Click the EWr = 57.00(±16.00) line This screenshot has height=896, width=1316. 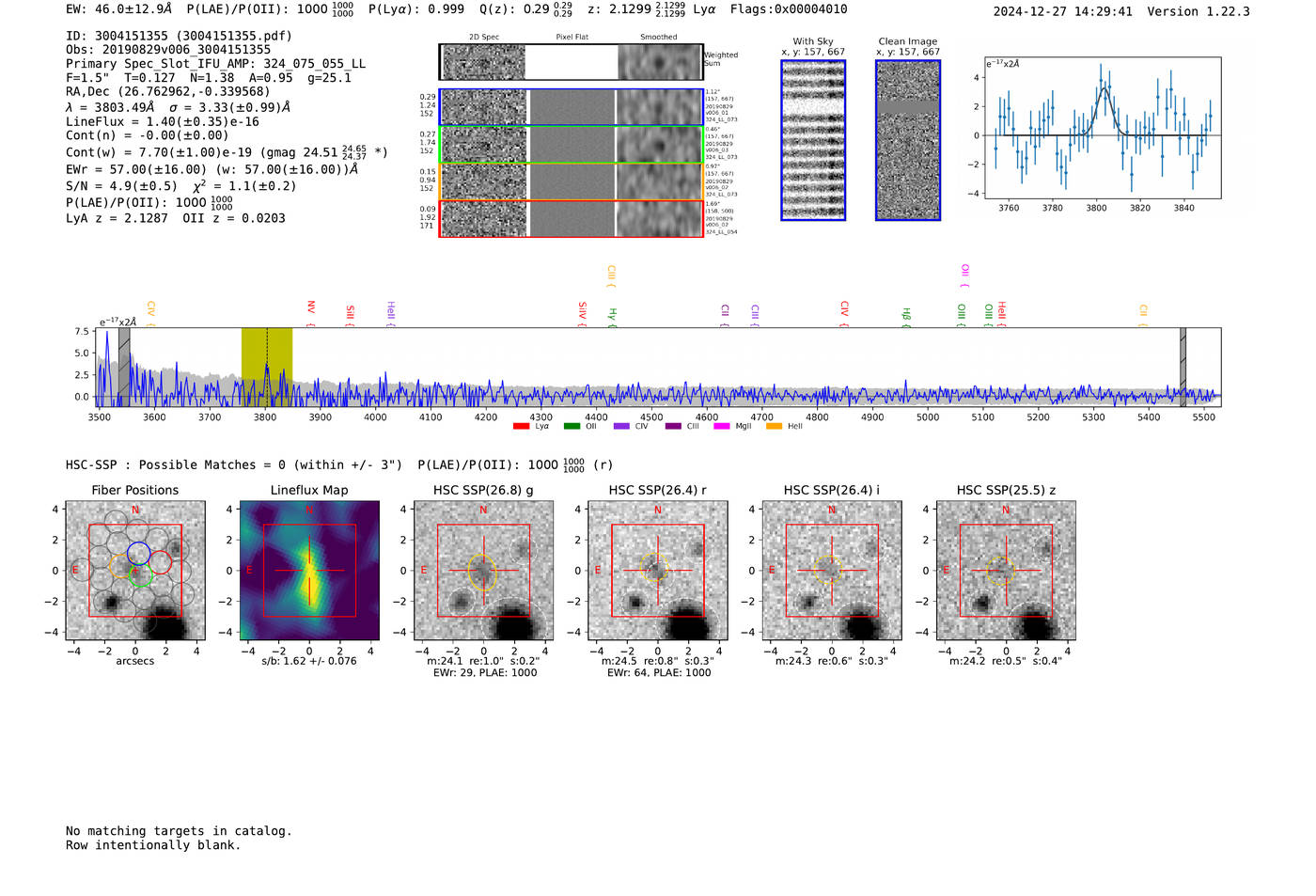point(211,169)
